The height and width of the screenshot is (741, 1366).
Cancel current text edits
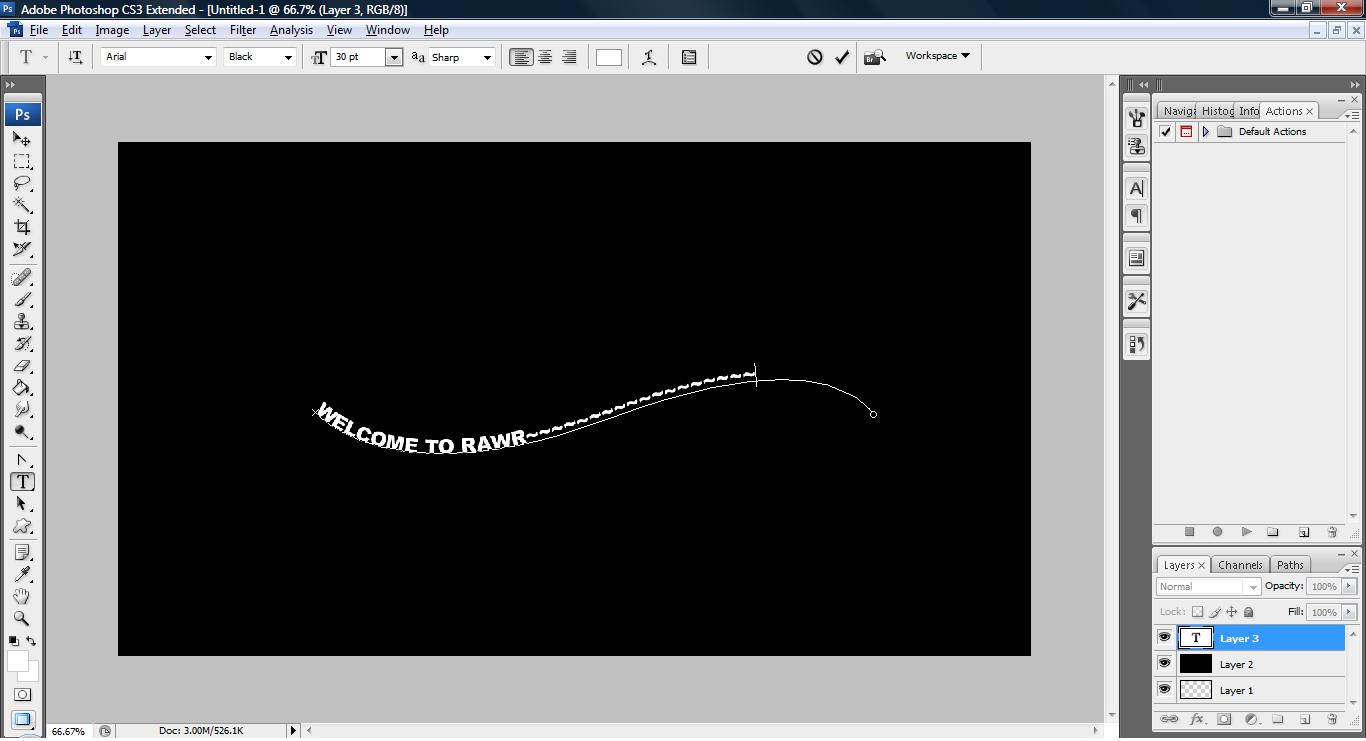[815, 57]
